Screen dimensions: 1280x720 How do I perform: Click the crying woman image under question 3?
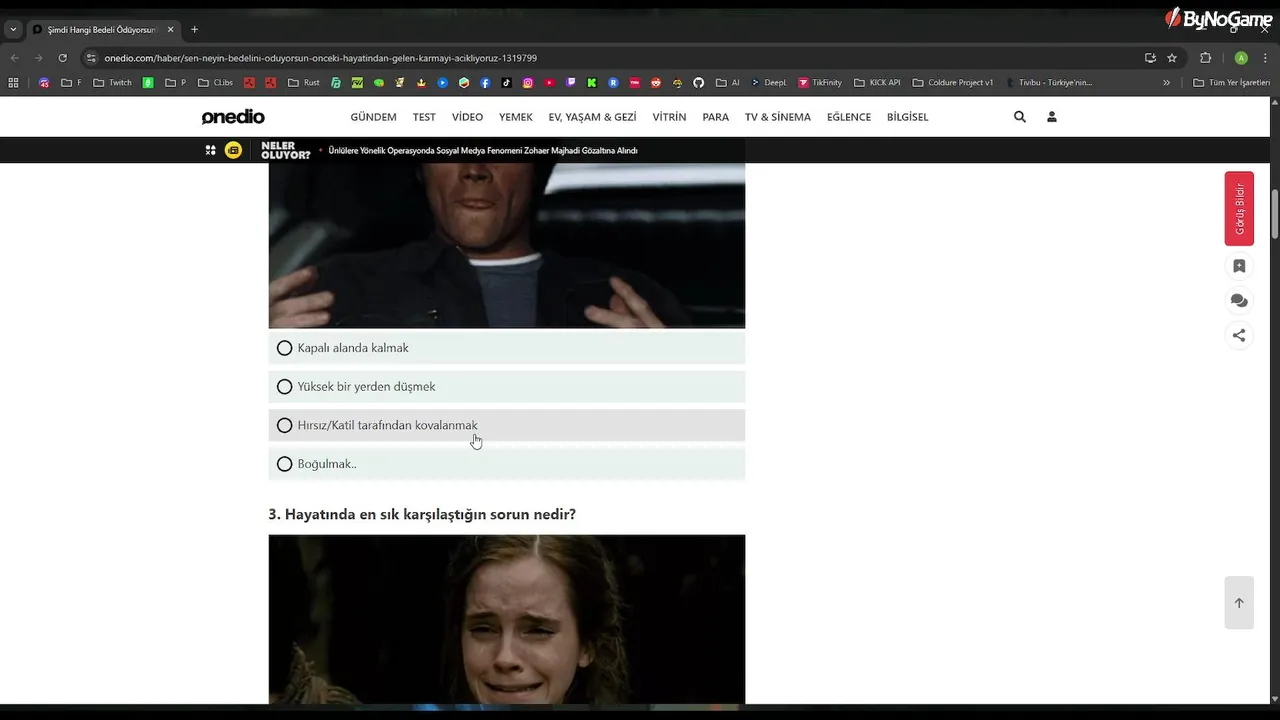[507, 619]
